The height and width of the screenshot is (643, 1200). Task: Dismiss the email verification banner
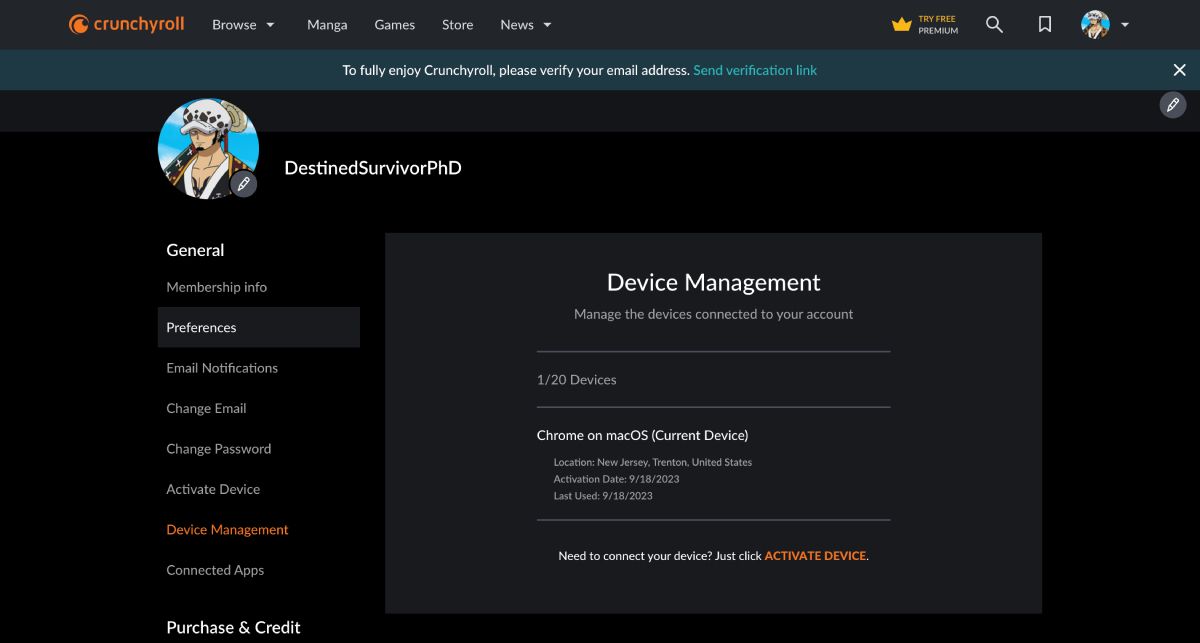click(1179, 70)
